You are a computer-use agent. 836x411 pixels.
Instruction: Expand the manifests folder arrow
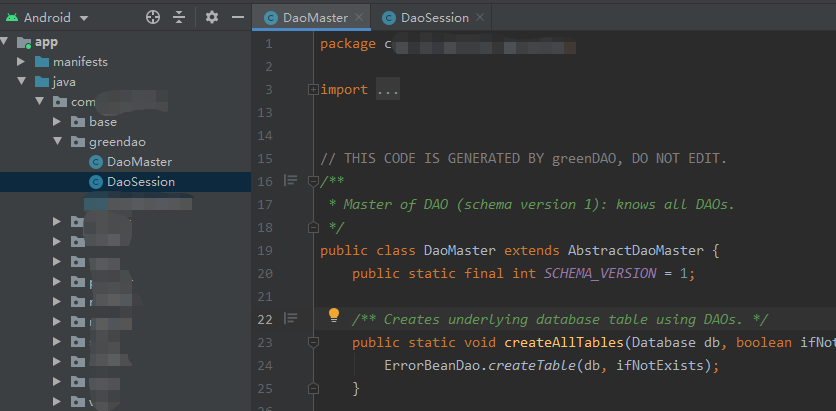(x=21, y=62)
